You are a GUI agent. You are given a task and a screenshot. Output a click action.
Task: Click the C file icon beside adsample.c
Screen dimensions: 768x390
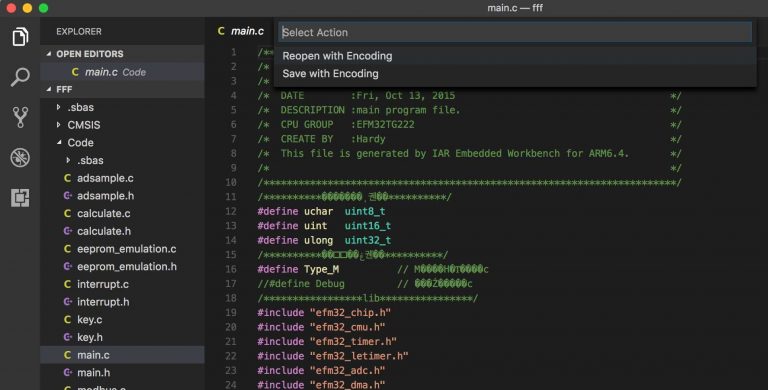click(68, 178)
